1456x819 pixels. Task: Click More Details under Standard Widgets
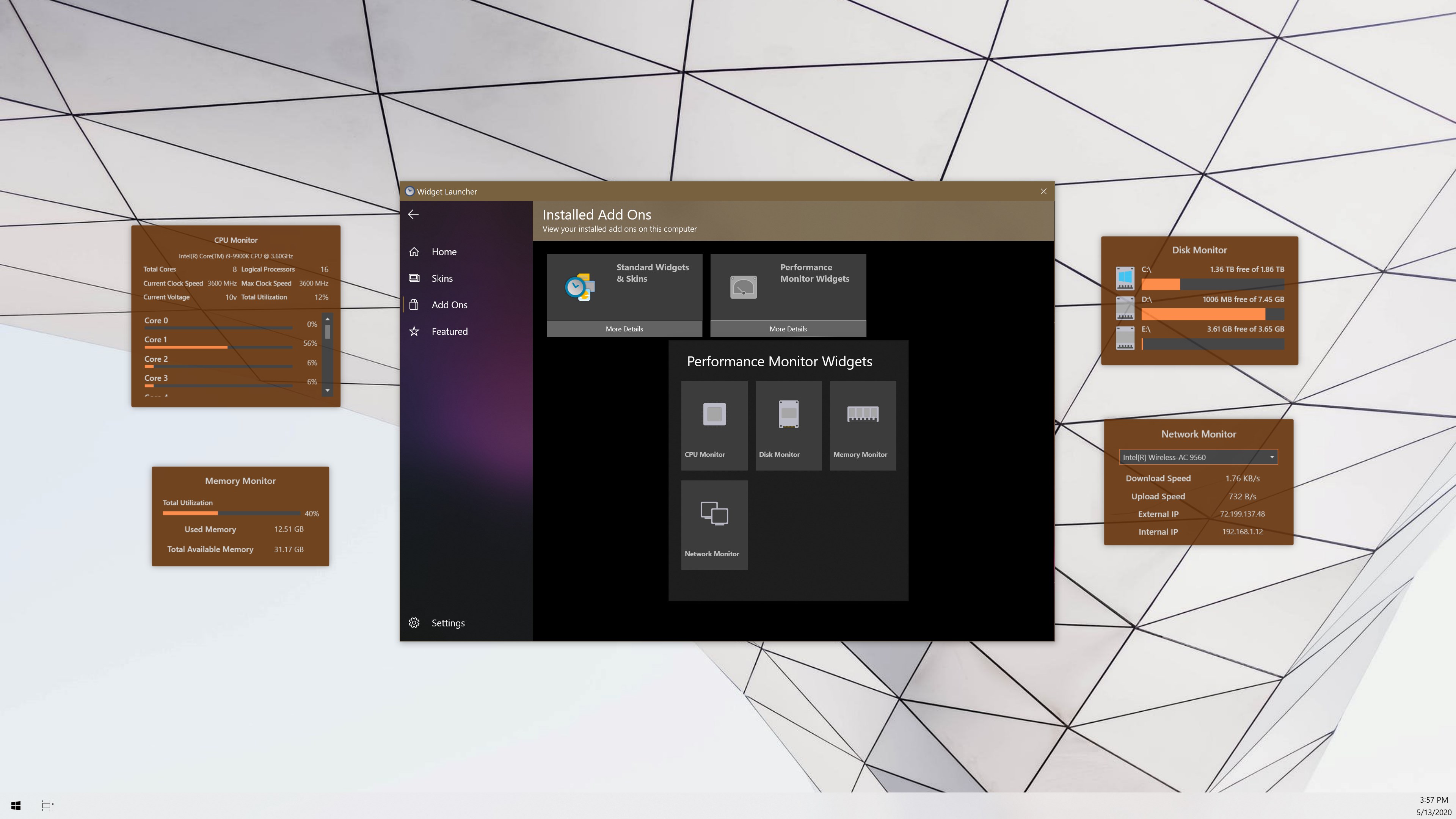pyautogui.click(x=624, y=329)
